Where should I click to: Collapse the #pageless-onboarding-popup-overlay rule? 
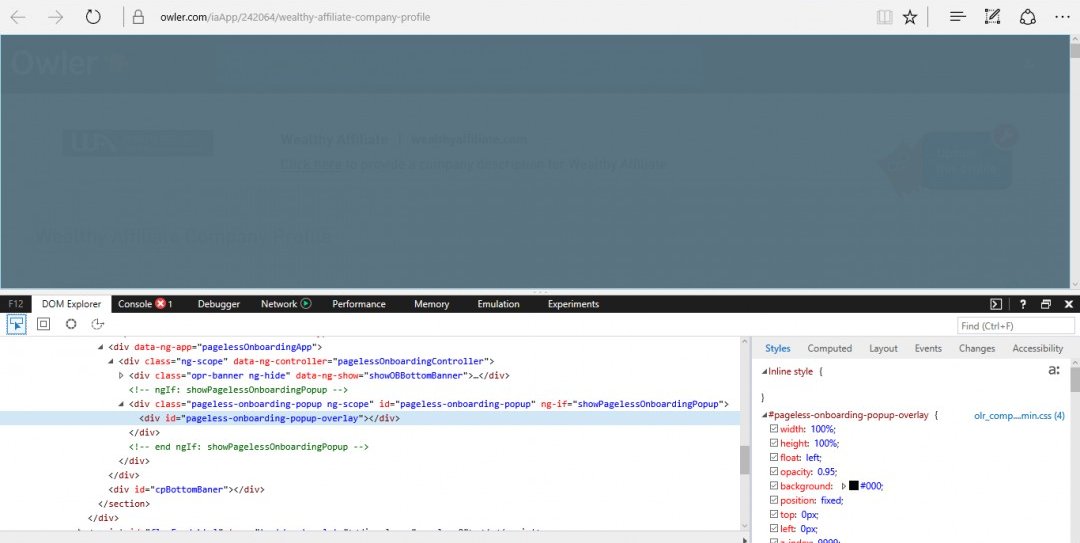(764, 416)
